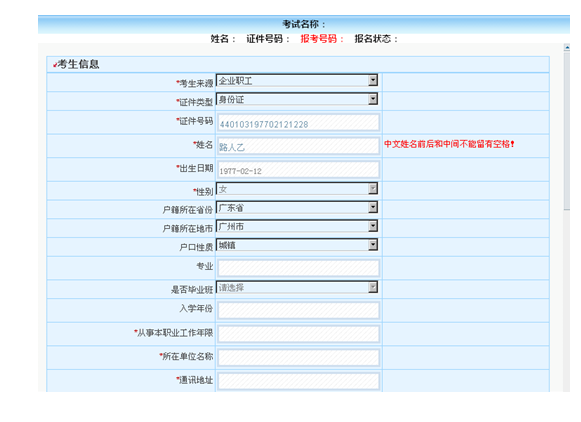Open the 性别 dropdown showing 女
Screen dimensions: 581x422
(x=297, y=189)
